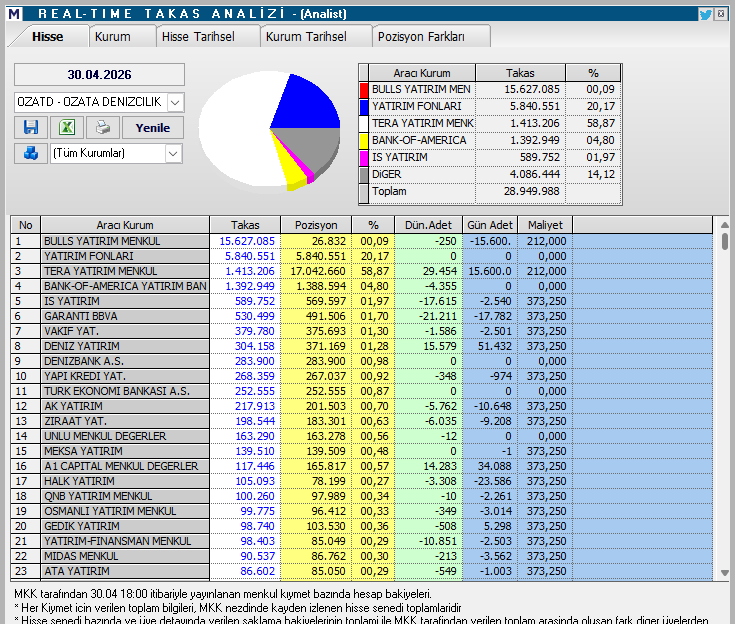Click the save (floppy disk) icon
The image size is (735, 624).
tap(31, 127)
